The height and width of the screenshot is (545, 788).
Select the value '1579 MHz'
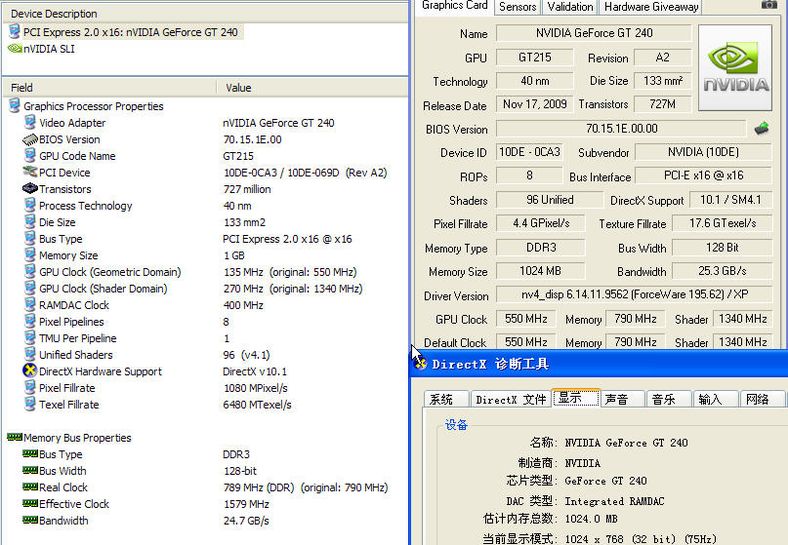click(246, 504)
